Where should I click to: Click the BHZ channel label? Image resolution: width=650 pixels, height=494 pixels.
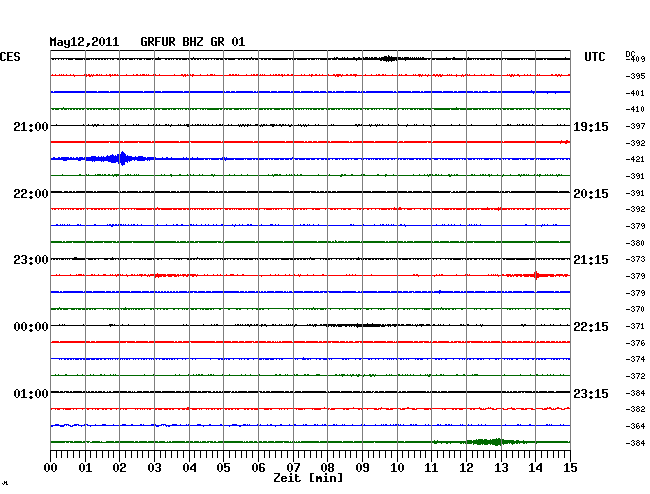193,42
